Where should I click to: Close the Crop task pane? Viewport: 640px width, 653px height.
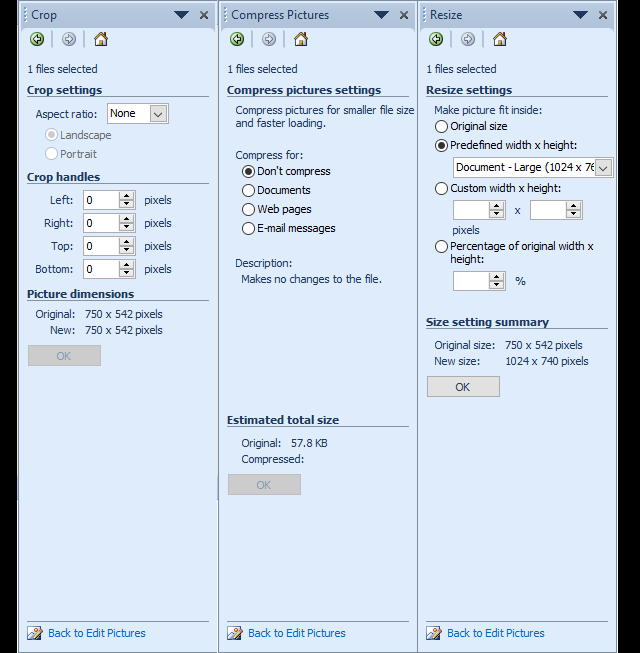[204, 15]
